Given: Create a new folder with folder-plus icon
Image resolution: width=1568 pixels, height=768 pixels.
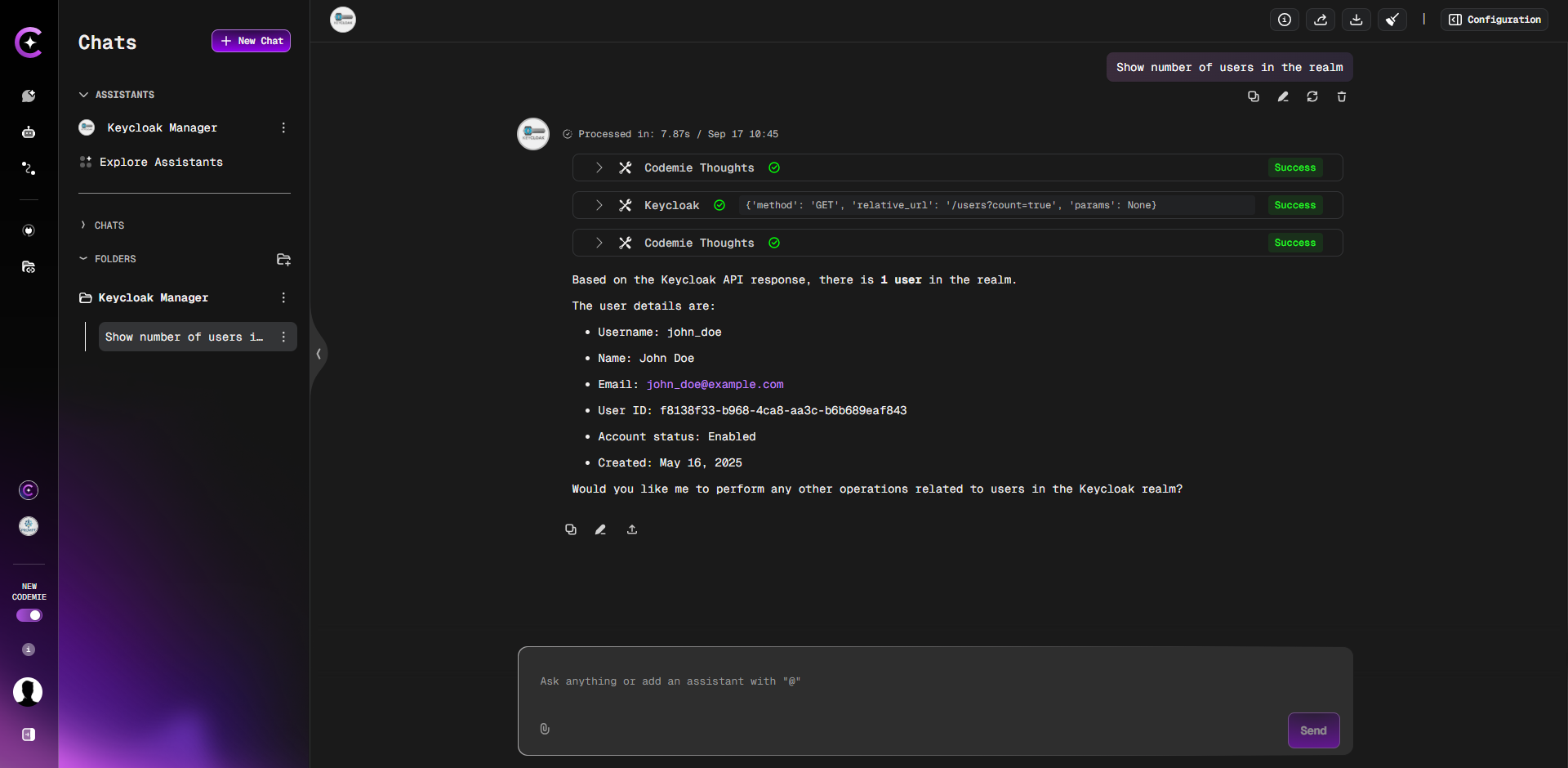Looking at the screenshot, I should click(x=283, y=260).
